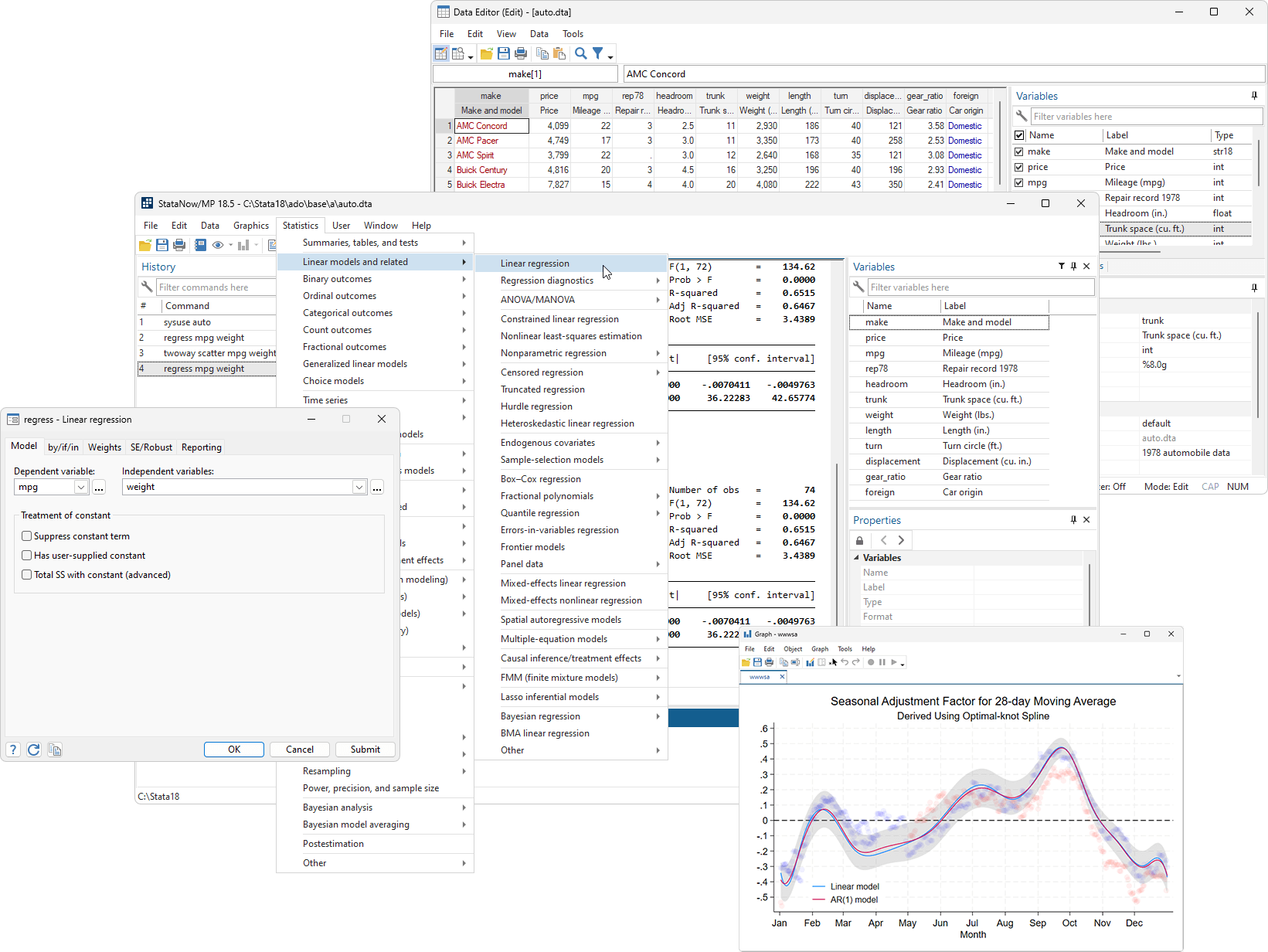Open Tools menu in Data Editor
This screenshot has width=1268, height=952.
573,34
